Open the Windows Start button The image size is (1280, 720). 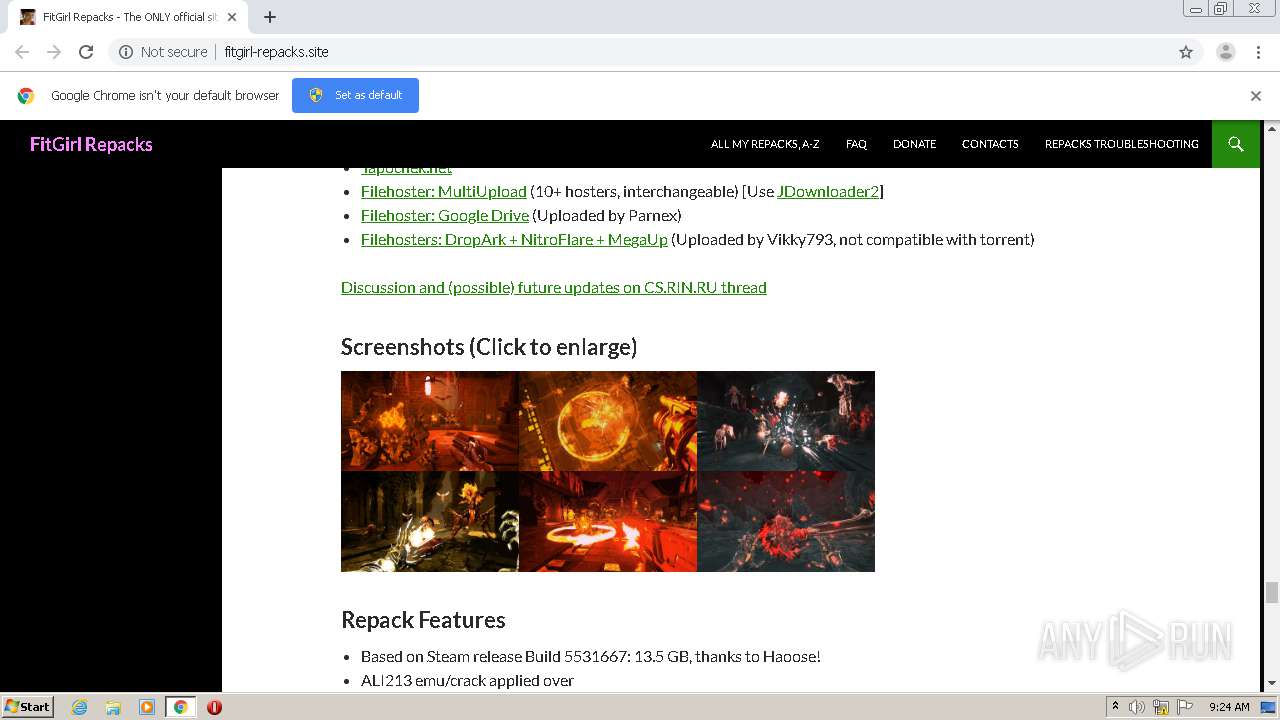coord(27,707)
